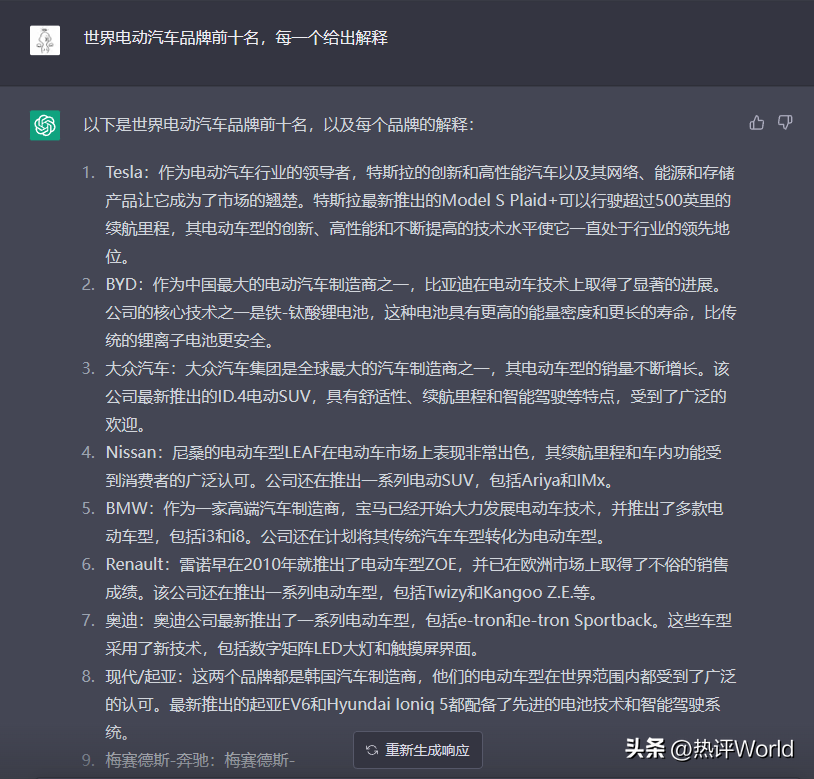This screenshot has width=814, height=779.
Task: Click the text Hyundai Ioniq 5
Action: pos(388,705)
